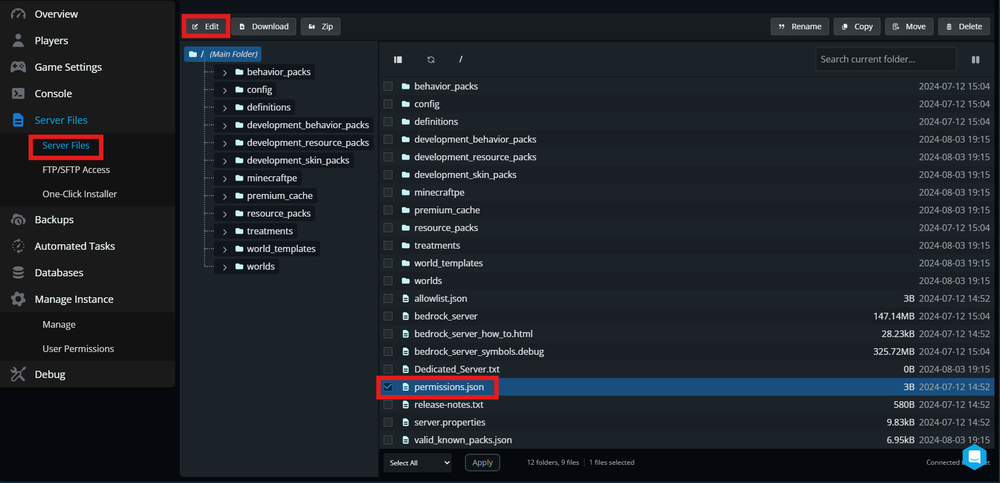Tick the allowlist.json file checkbox

388,298
